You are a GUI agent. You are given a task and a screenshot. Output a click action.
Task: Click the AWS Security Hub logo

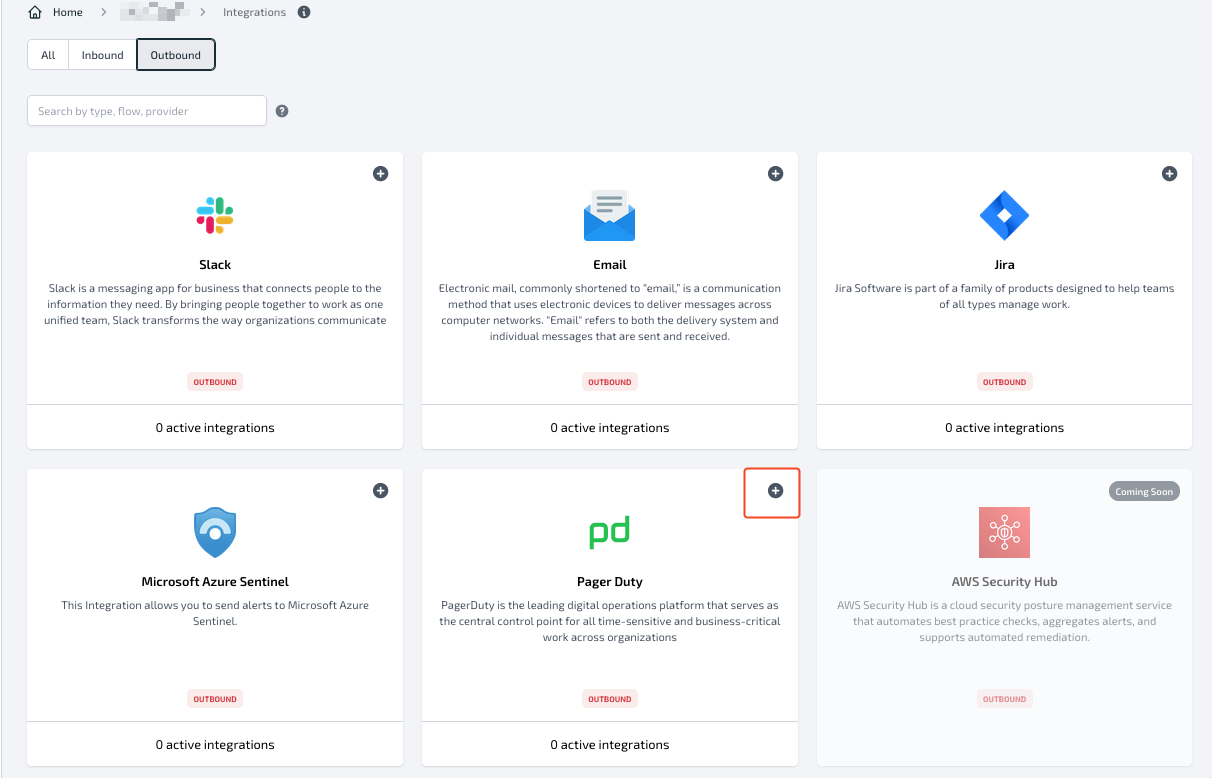tap(1004, 532)
